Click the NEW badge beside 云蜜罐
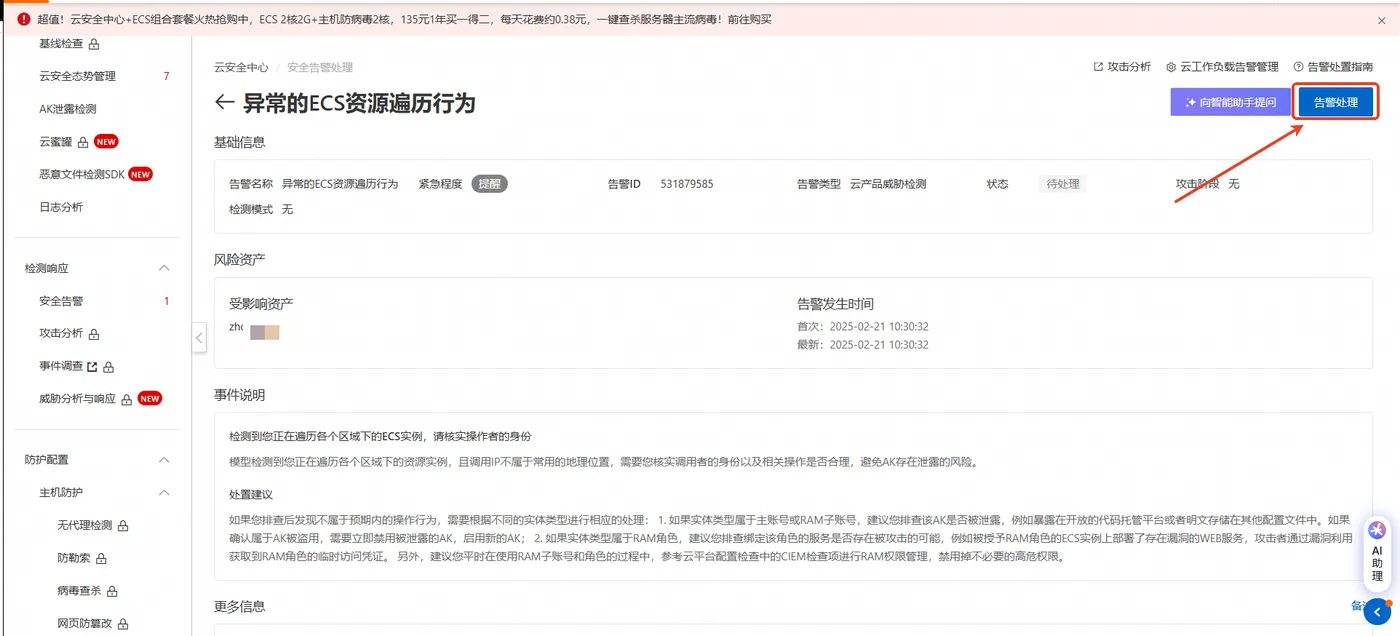Screen dimensions: 1400x636 click(106, 142)
